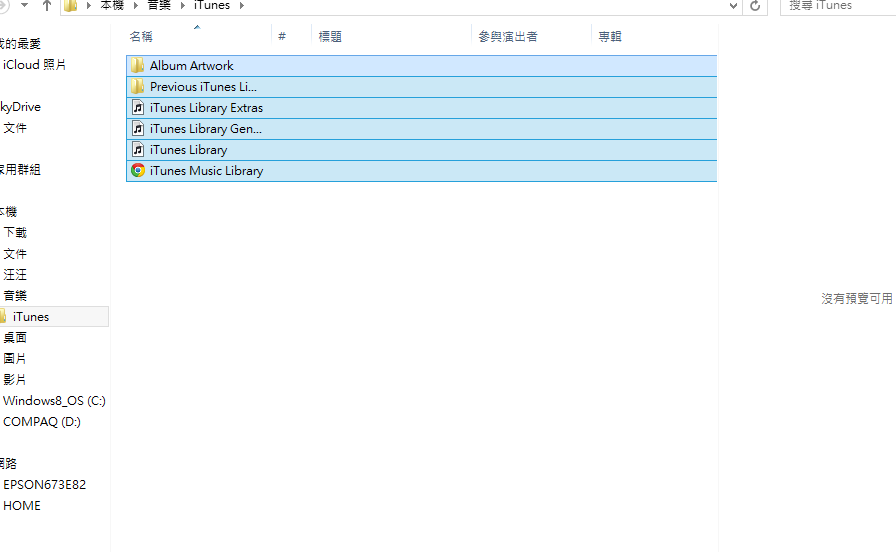
Task: Open 圖片 in the navigation pane
Action: tap(15, 358)
